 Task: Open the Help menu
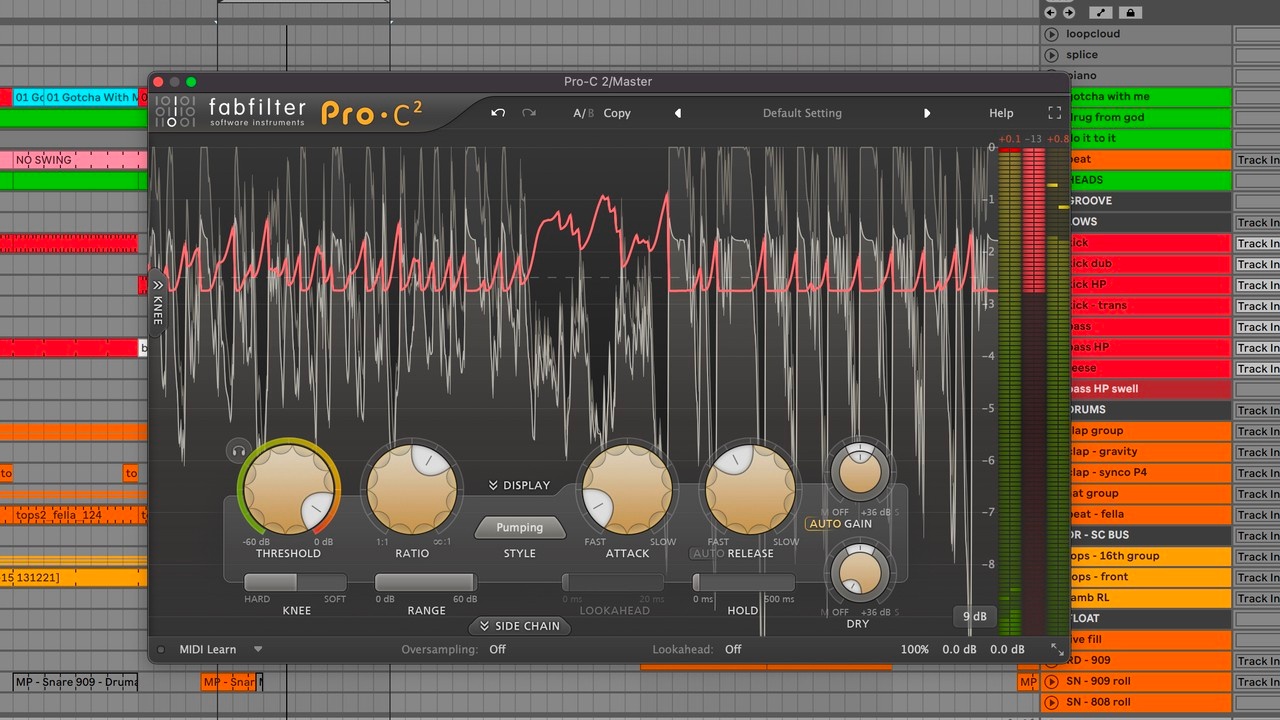1000,113
